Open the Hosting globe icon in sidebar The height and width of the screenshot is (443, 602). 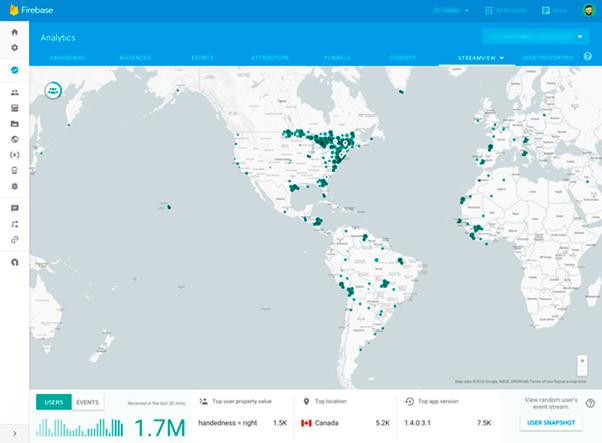(14, 139)
